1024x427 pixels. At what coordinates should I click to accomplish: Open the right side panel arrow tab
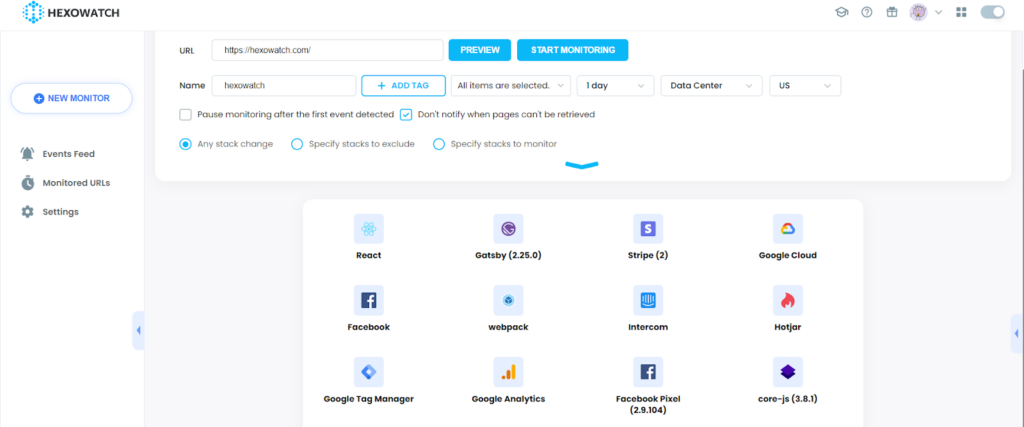point(1017,334)
